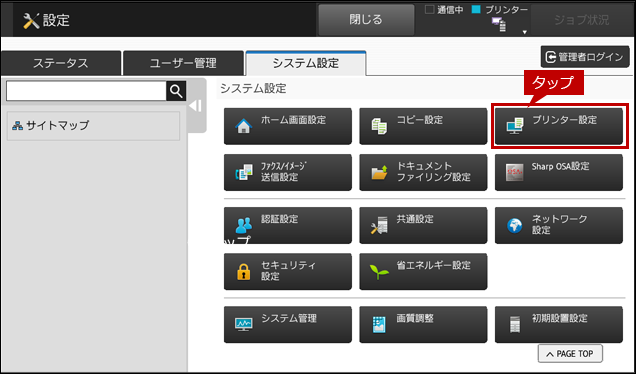
Task: Click the magnifier search button
Action: [176, 91]
